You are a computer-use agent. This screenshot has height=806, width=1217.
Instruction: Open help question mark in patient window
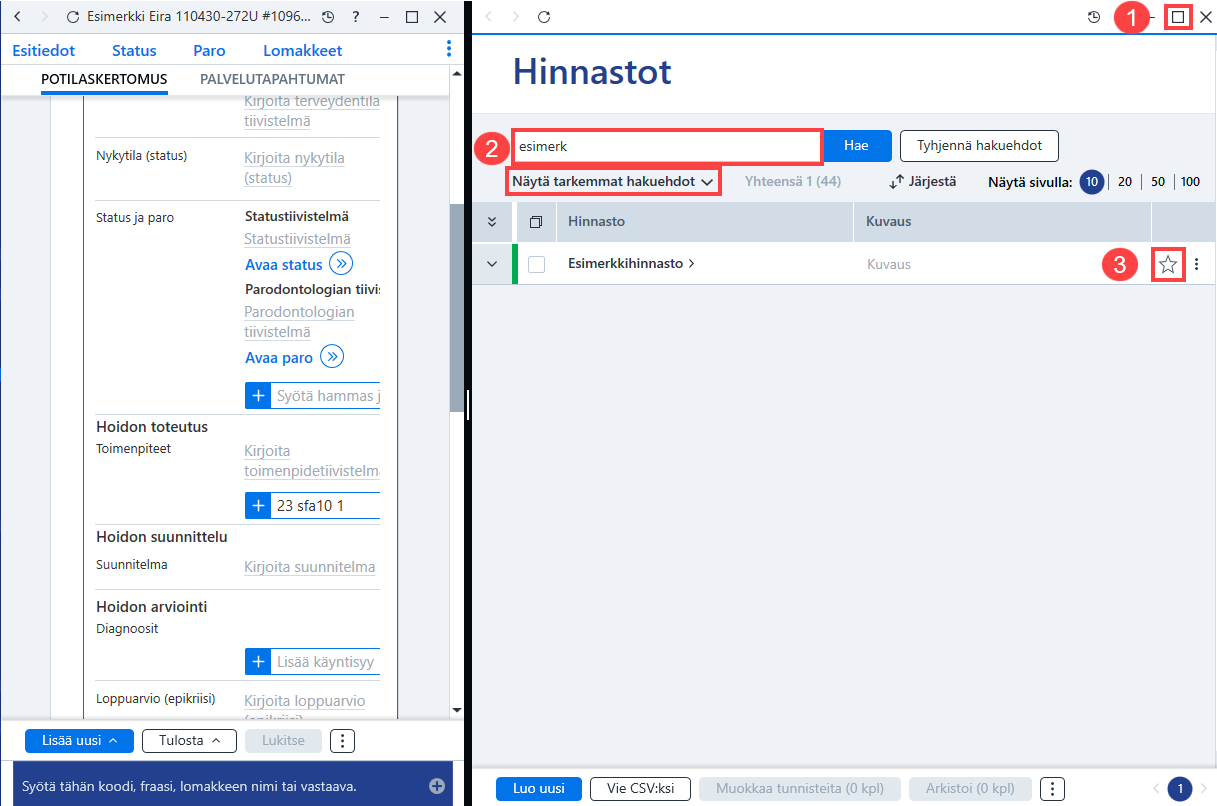coord(356,18)
